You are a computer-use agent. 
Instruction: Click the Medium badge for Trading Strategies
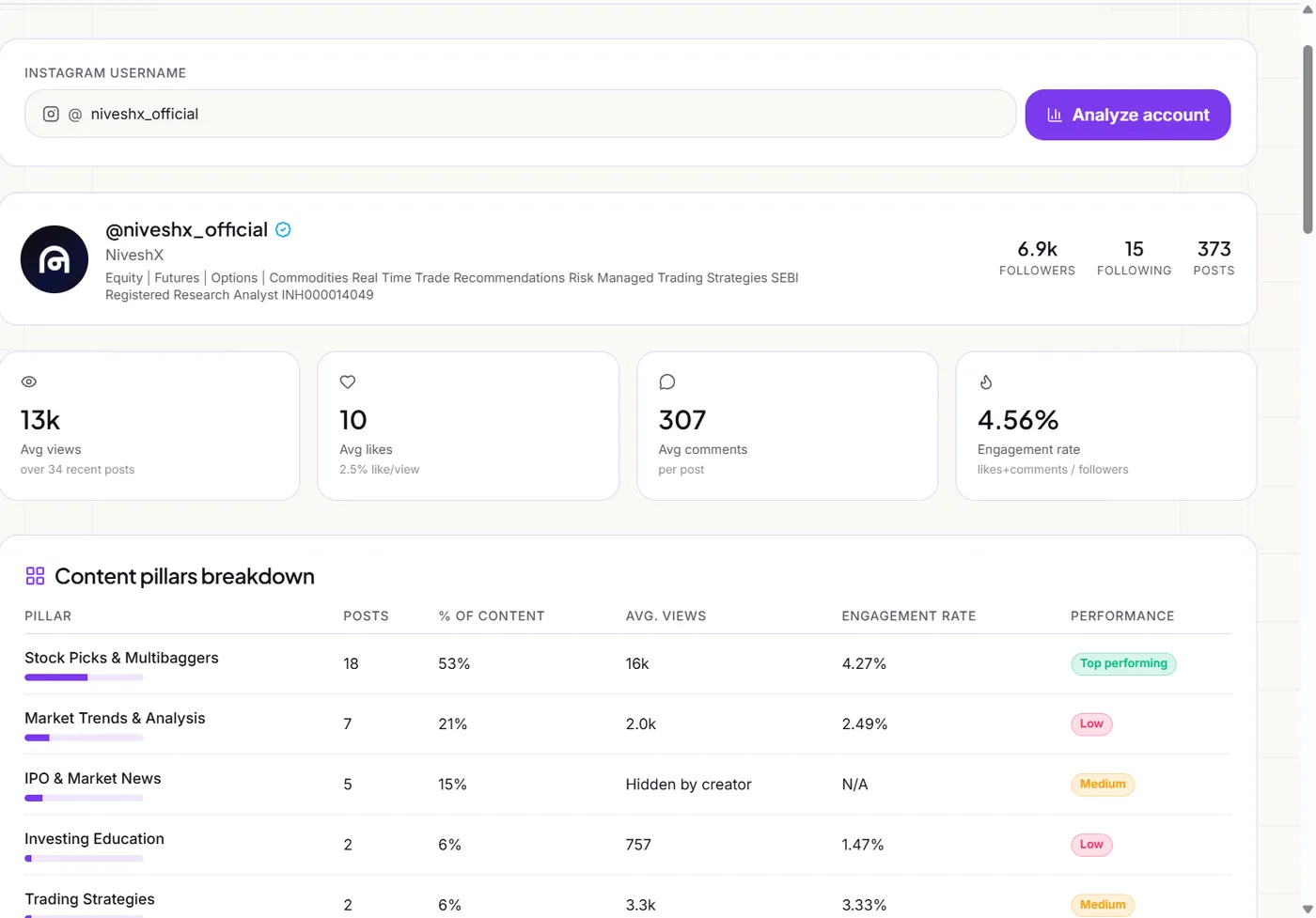point(1103,905)
